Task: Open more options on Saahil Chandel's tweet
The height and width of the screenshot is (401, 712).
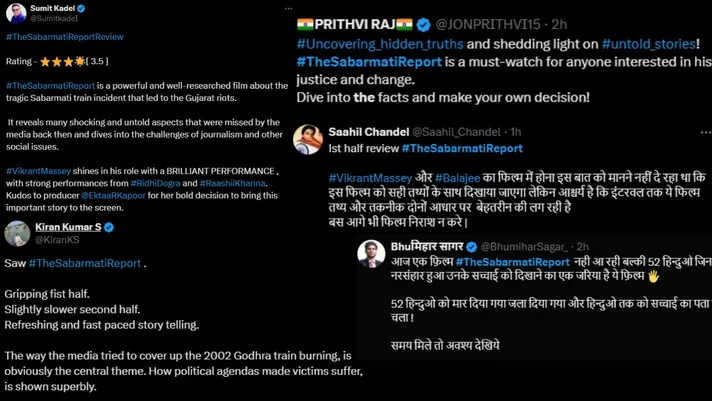Action: pyautogui.click(x=706, y=132)
